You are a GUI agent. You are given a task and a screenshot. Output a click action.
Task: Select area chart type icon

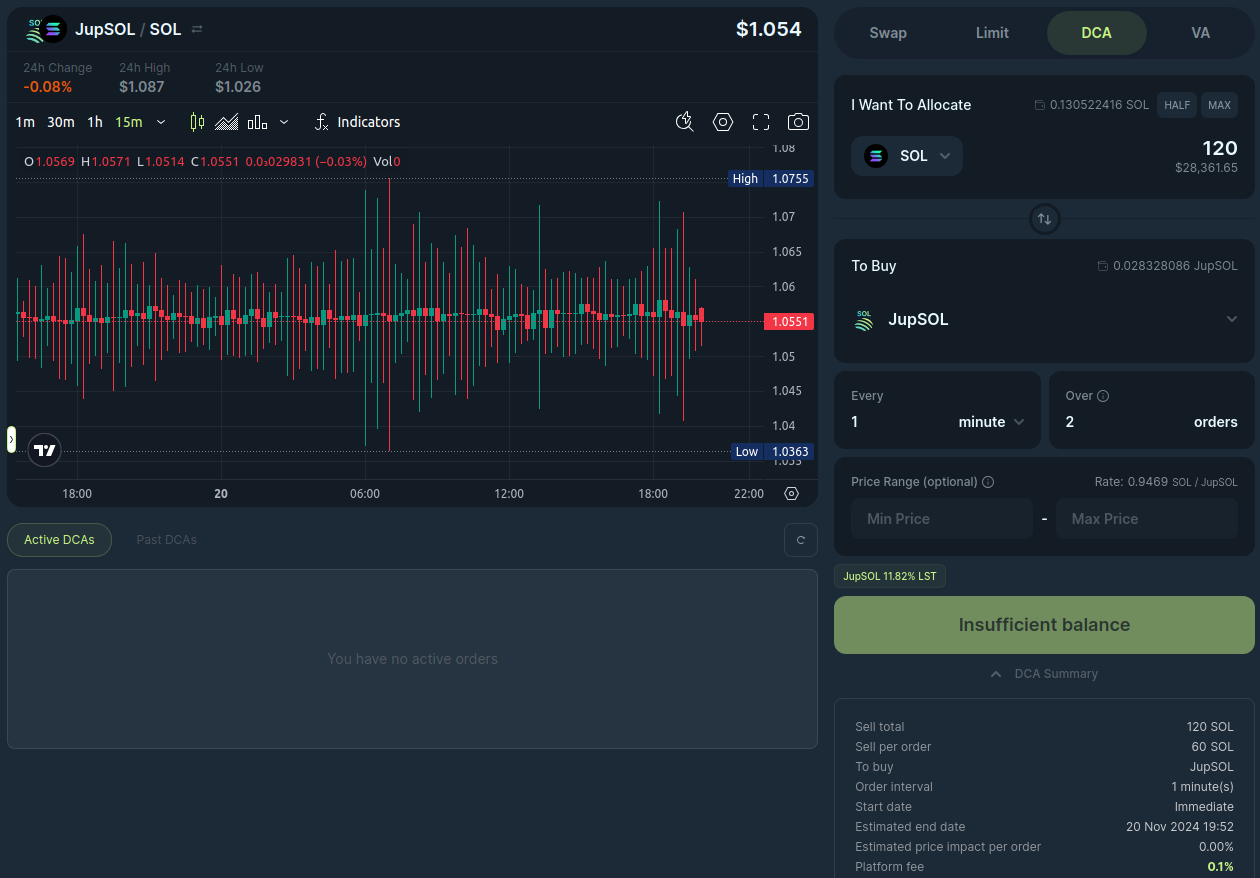pyautogui.click(x=227, y=122)
